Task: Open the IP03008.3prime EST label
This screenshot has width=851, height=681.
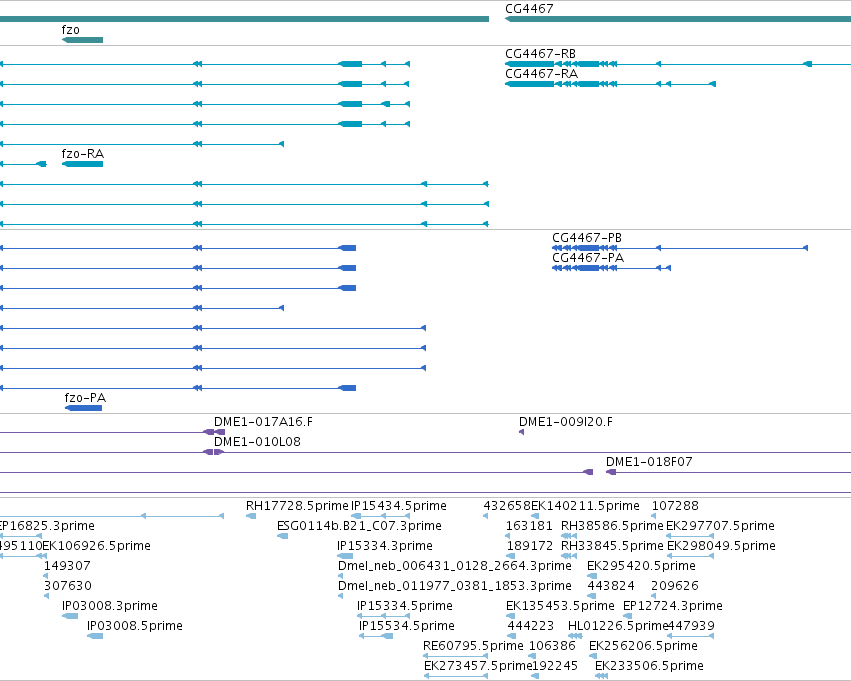Action: pyautogui.click(x=110, y=606)
